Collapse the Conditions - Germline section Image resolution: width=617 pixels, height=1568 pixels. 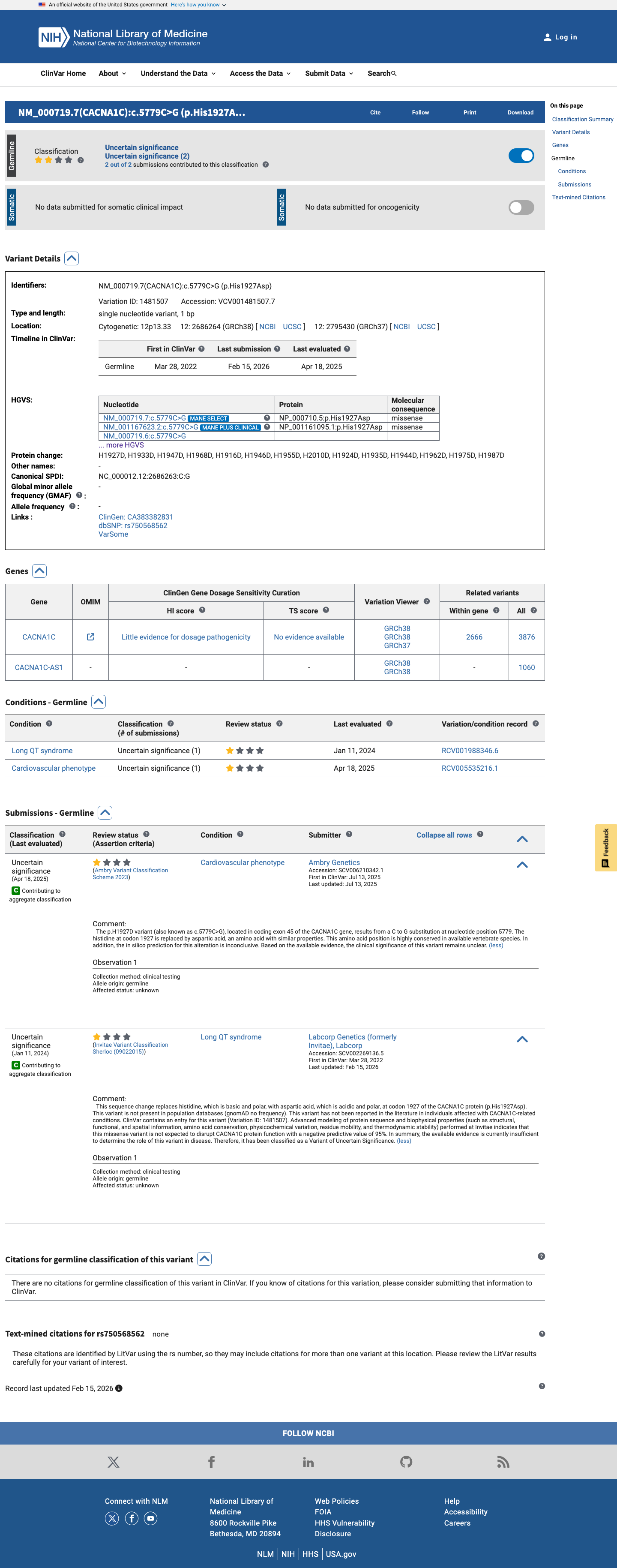[x=99, y=701]
